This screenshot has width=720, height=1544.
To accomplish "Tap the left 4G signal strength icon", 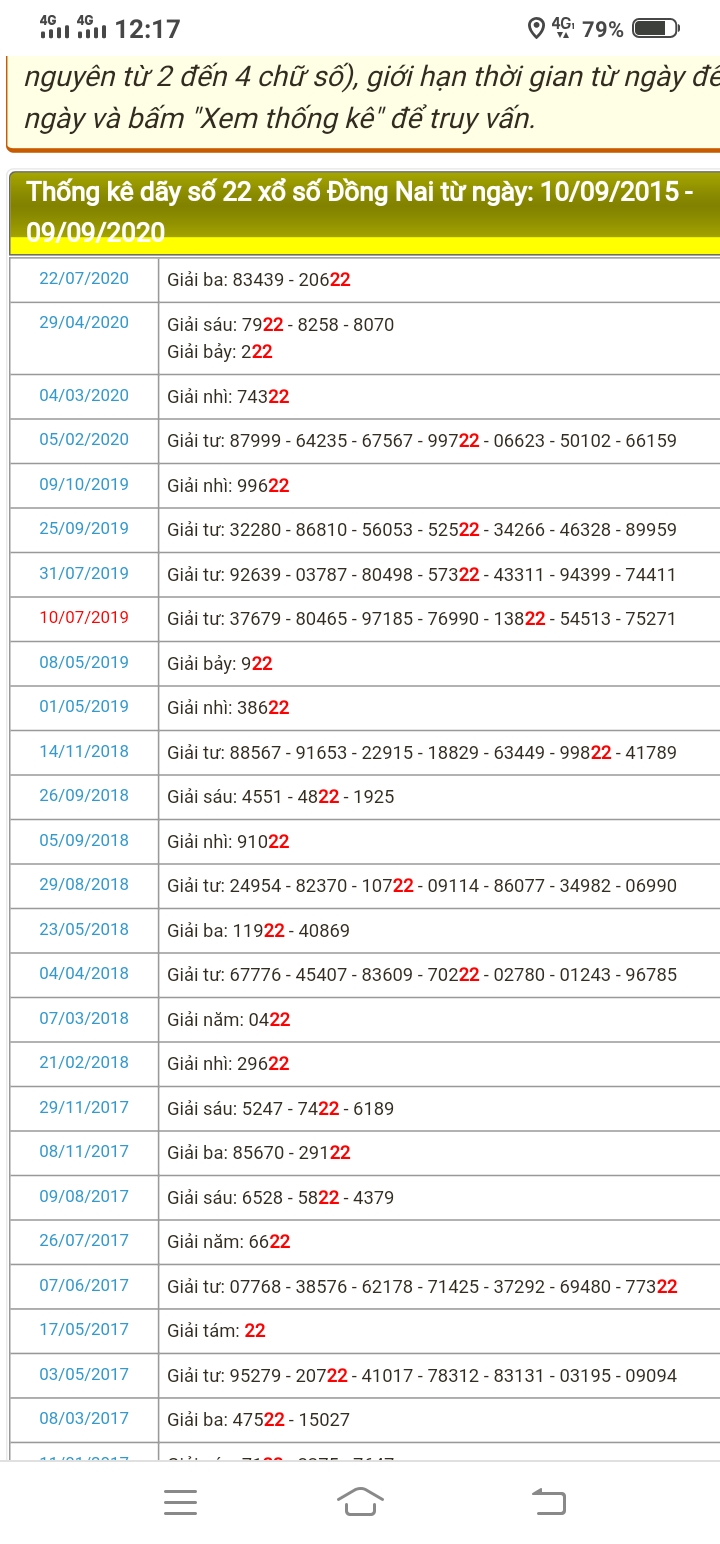I will 55,27.
